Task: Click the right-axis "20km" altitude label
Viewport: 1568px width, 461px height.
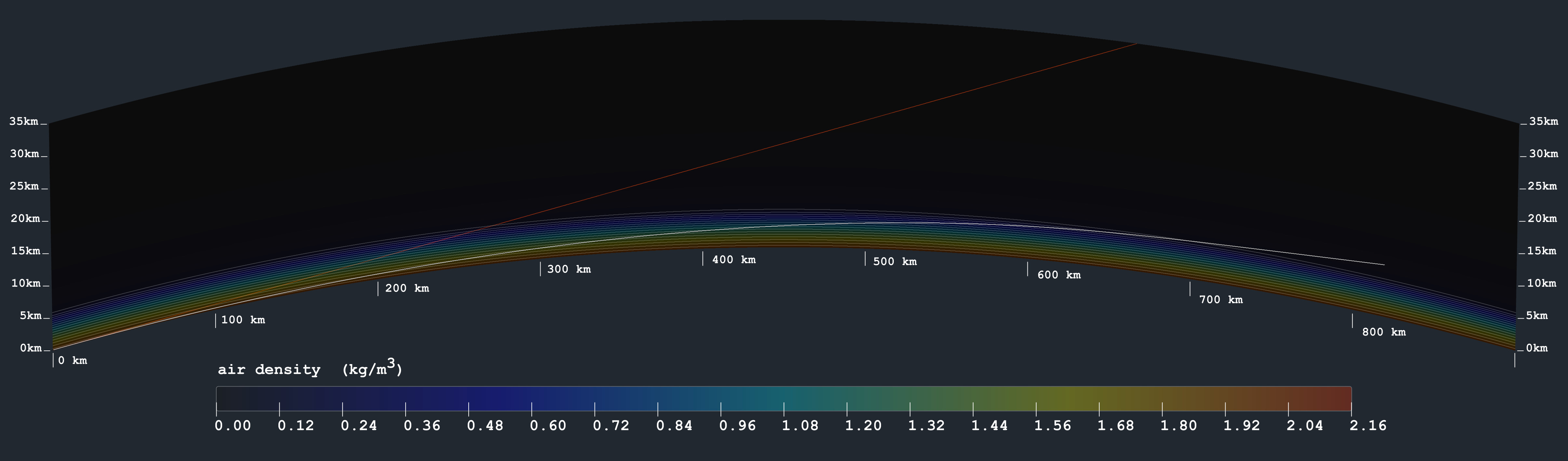Action: [x=1542, y=219]
